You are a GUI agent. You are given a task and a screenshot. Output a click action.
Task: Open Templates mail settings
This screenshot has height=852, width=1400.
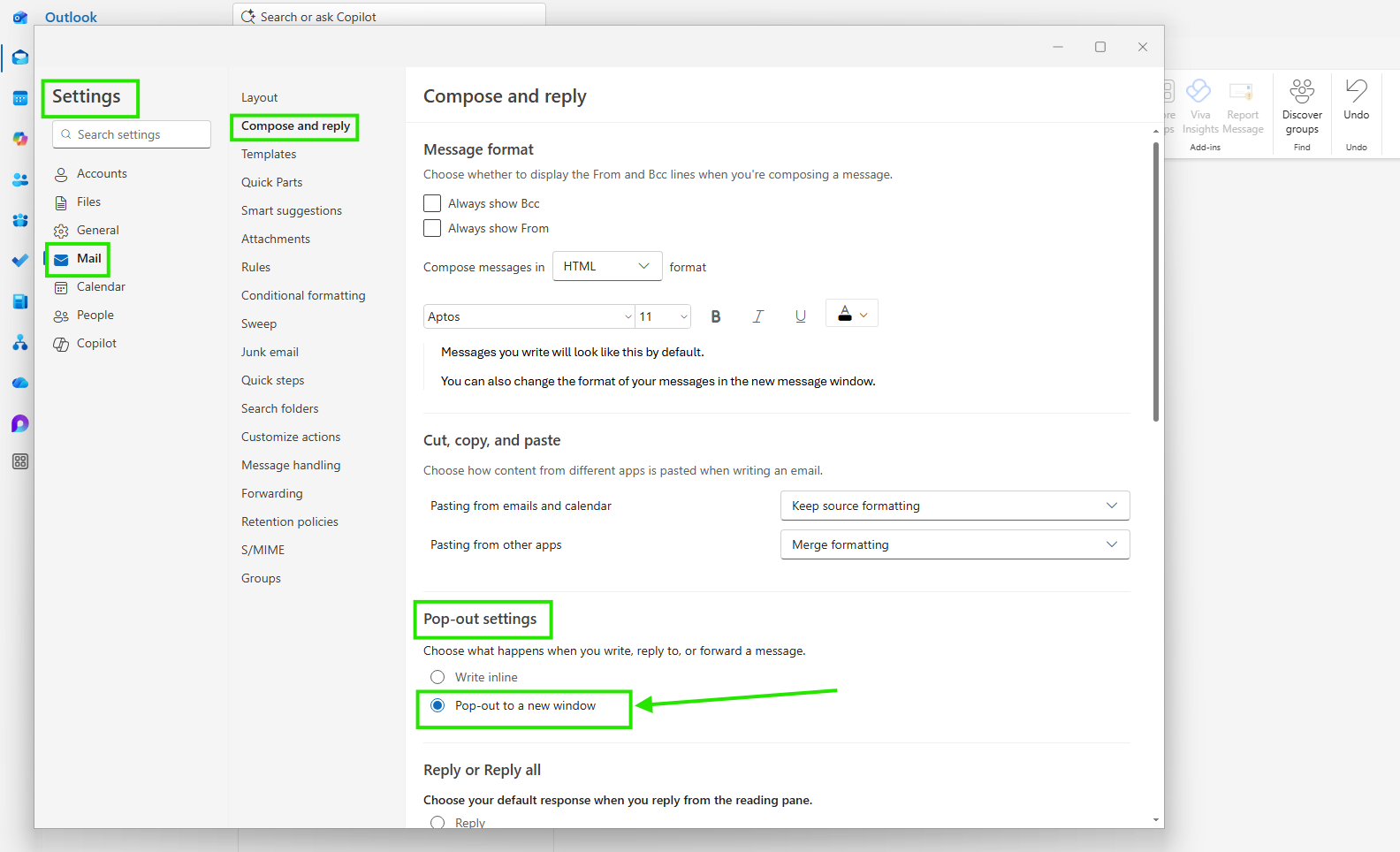[269, 154]
